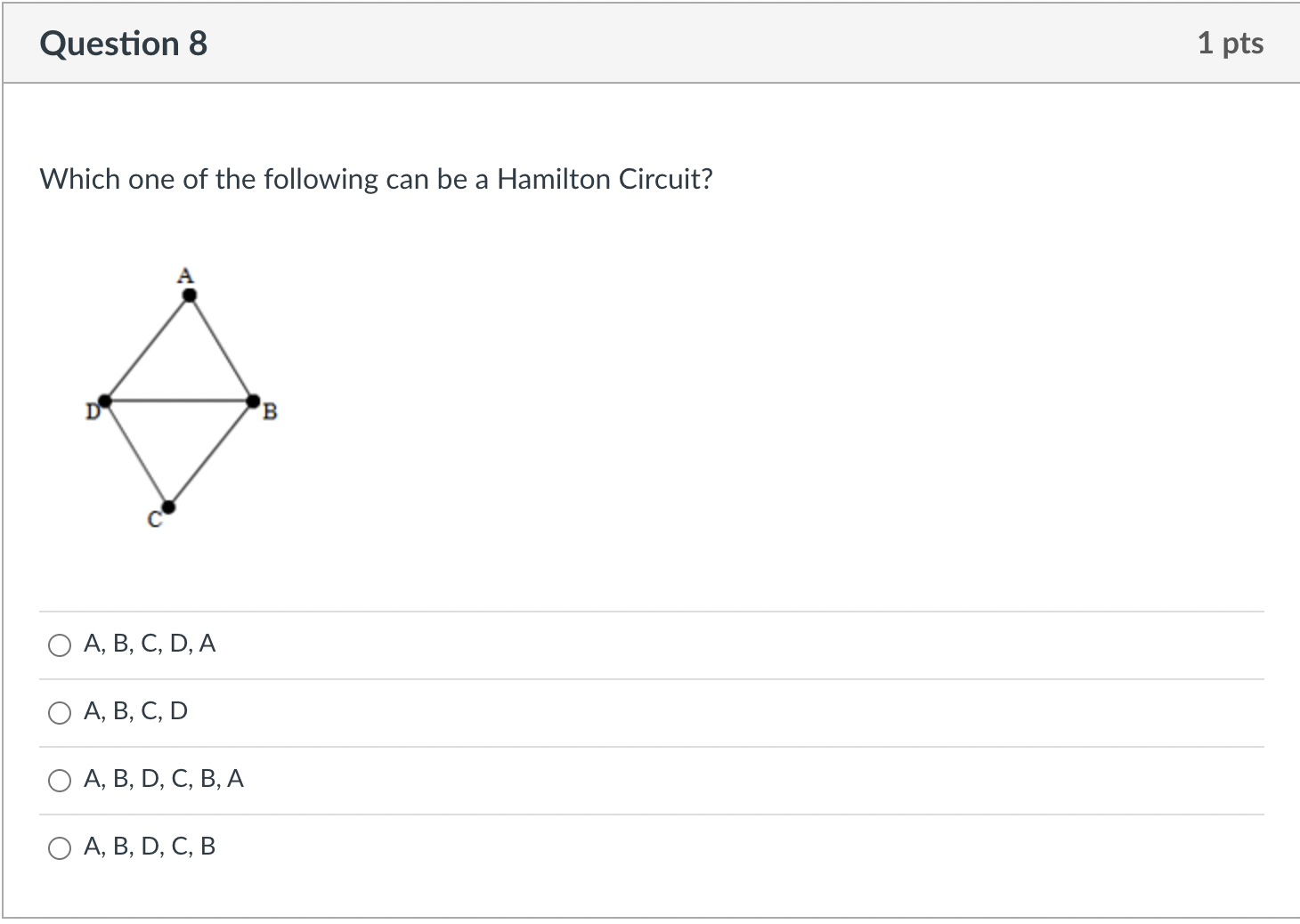Click the edge between B and C

(212, 454)
